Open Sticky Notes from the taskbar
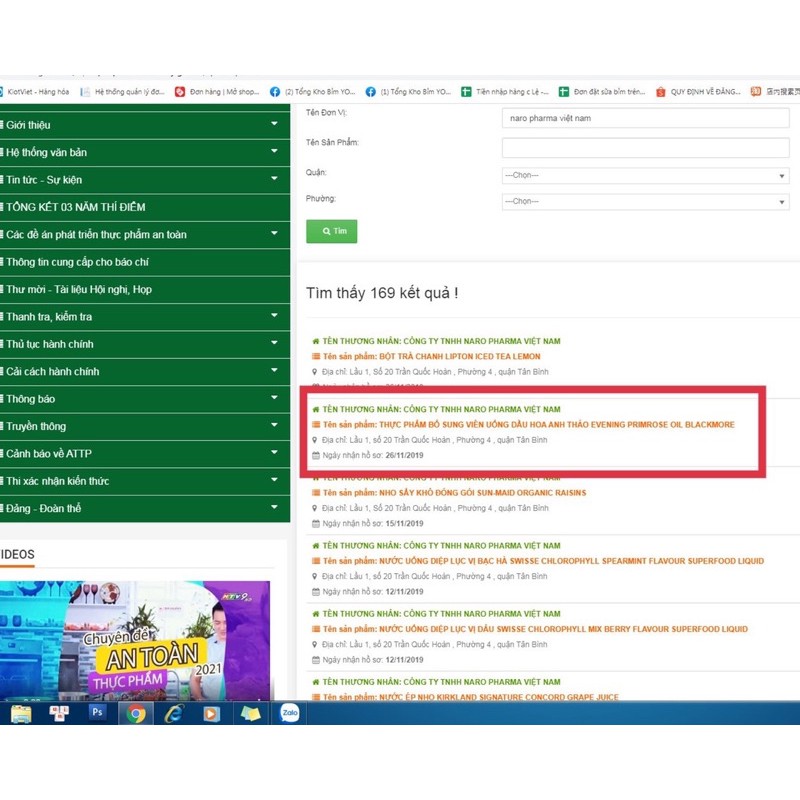This screenshot has height=800, width=800. coord(251,713)
